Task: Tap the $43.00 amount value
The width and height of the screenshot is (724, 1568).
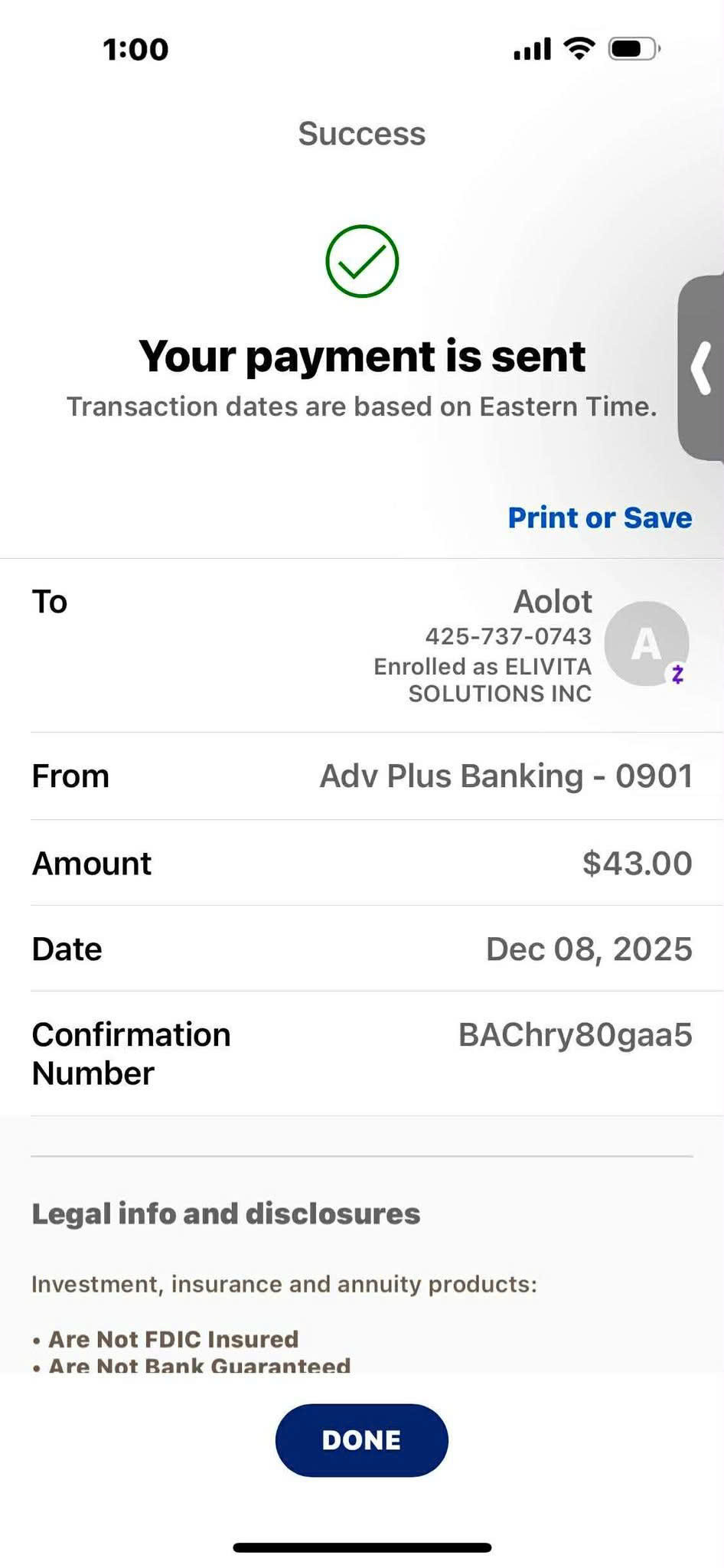Action: pyautogui.click(x=637, y=863)
